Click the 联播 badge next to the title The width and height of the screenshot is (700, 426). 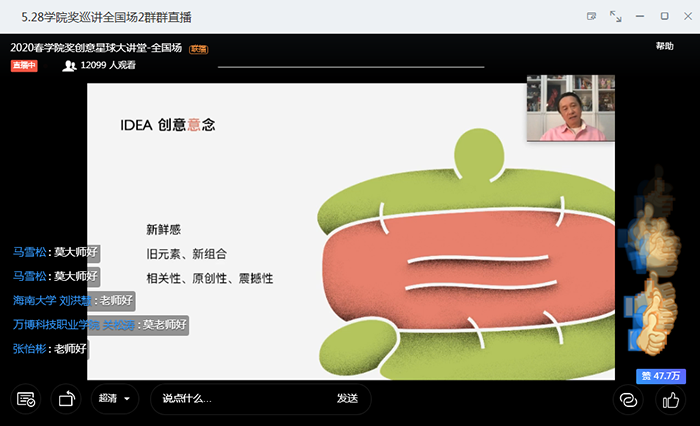pos(198,48)
